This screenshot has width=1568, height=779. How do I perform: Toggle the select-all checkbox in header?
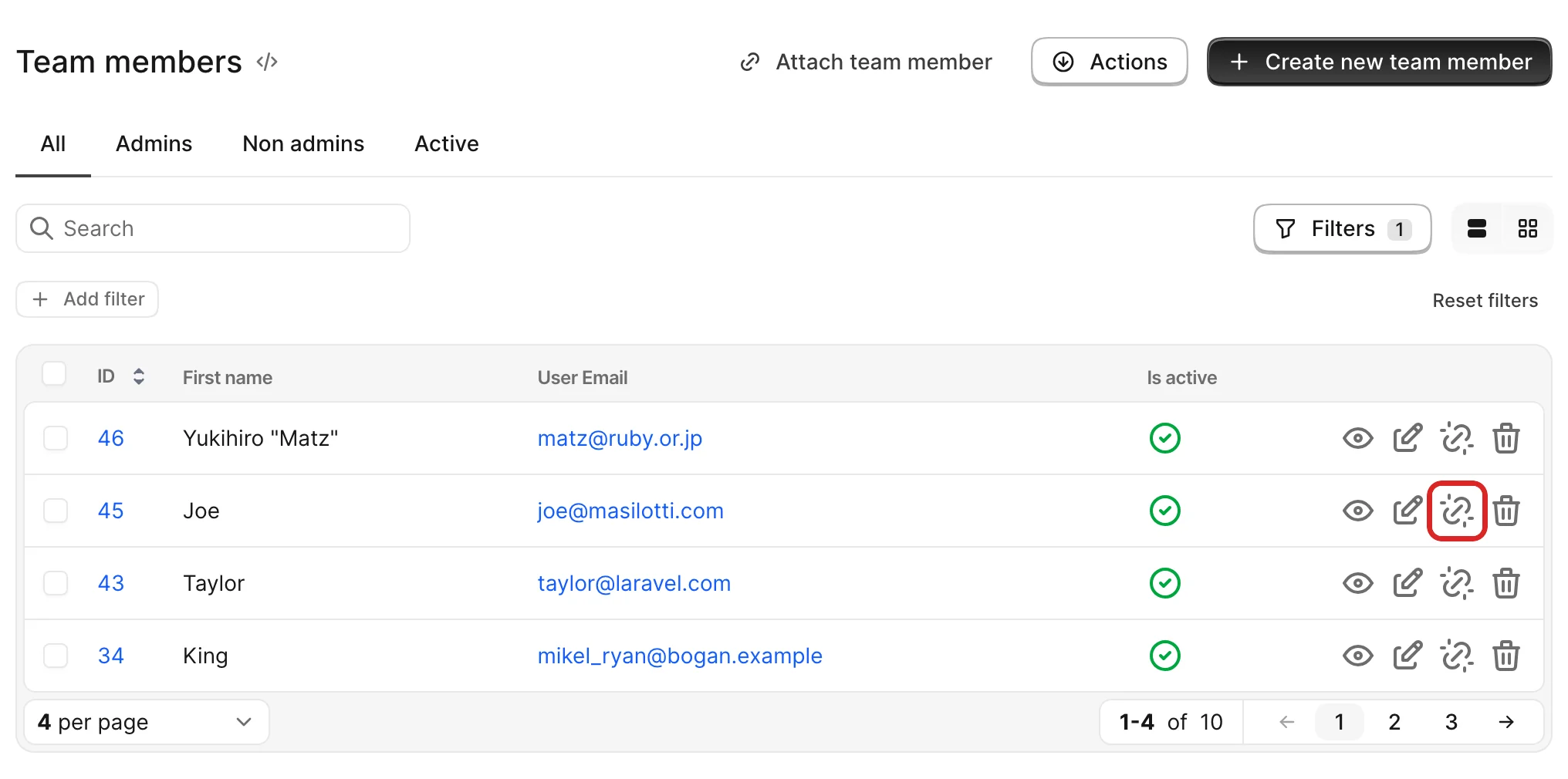tap(54, 373)
